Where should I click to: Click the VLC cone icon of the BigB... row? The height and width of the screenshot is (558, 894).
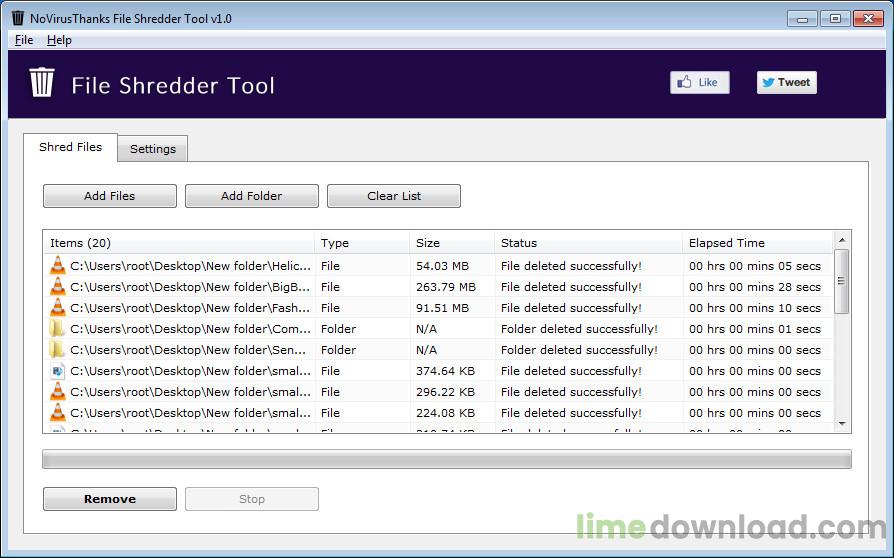58,287
